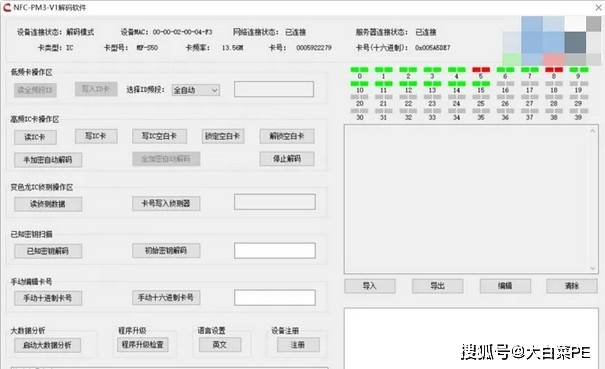This screenshot has width=605, height=369.
Task: Click the 注册 device registration button
Action: (x=298, y=344)
